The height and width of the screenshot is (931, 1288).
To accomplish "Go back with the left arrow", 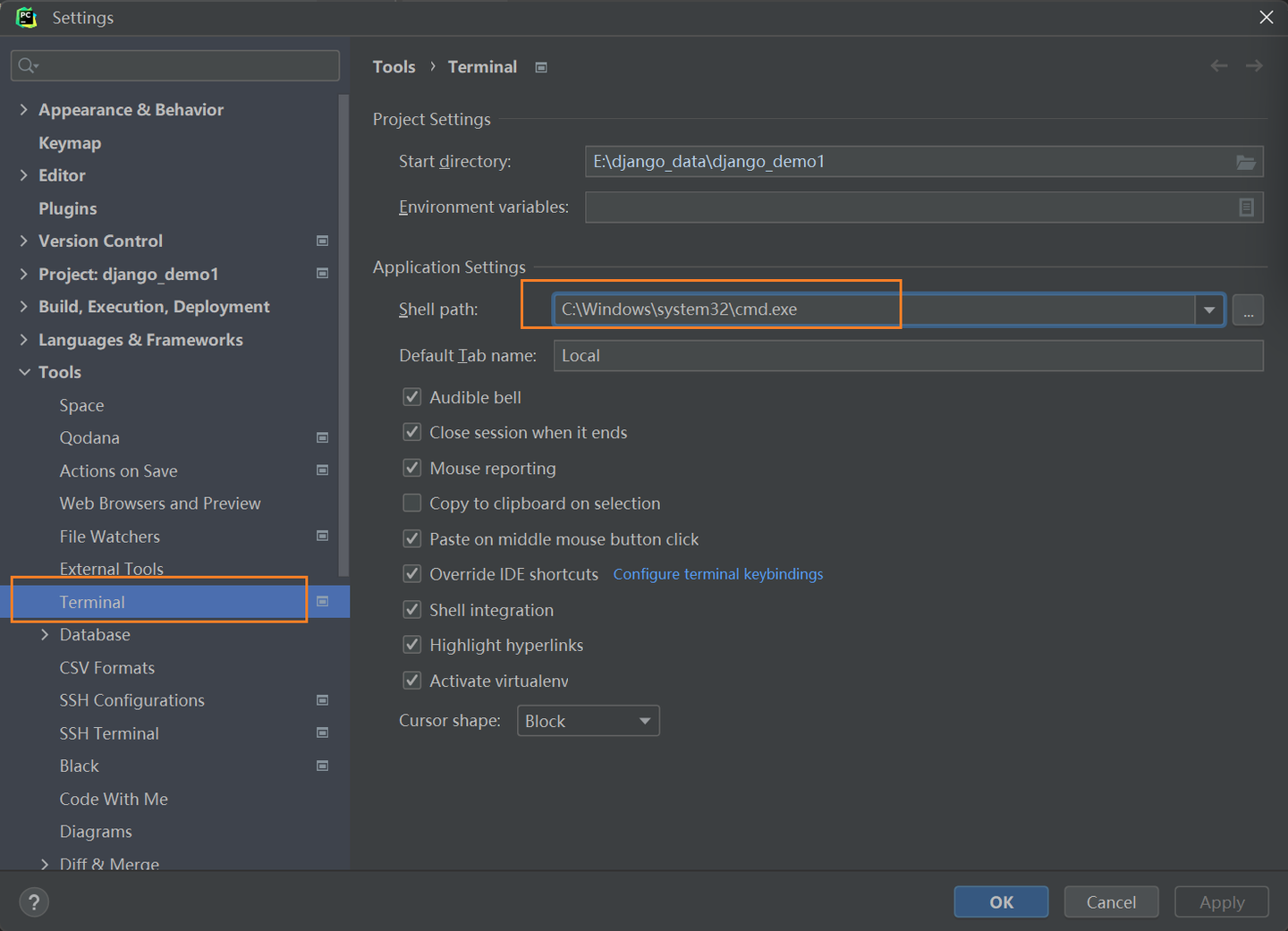I will click(1219, 66).
